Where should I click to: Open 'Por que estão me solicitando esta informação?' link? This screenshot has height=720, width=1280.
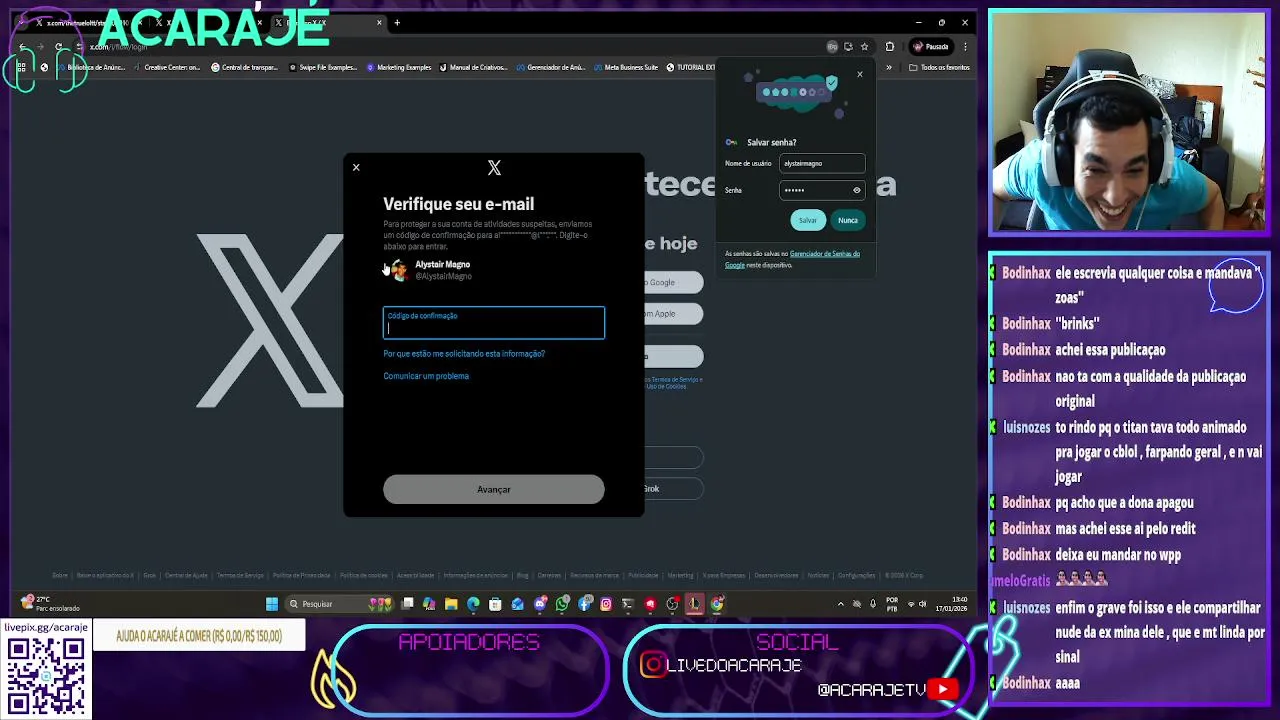tap(464, 354)
